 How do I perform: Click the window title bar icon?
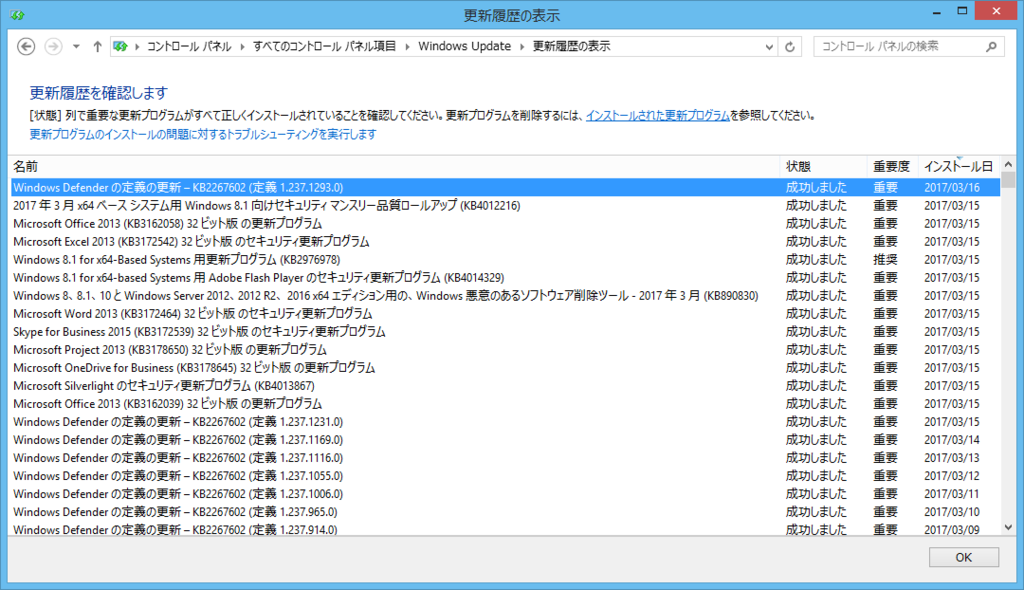[17, 14]
